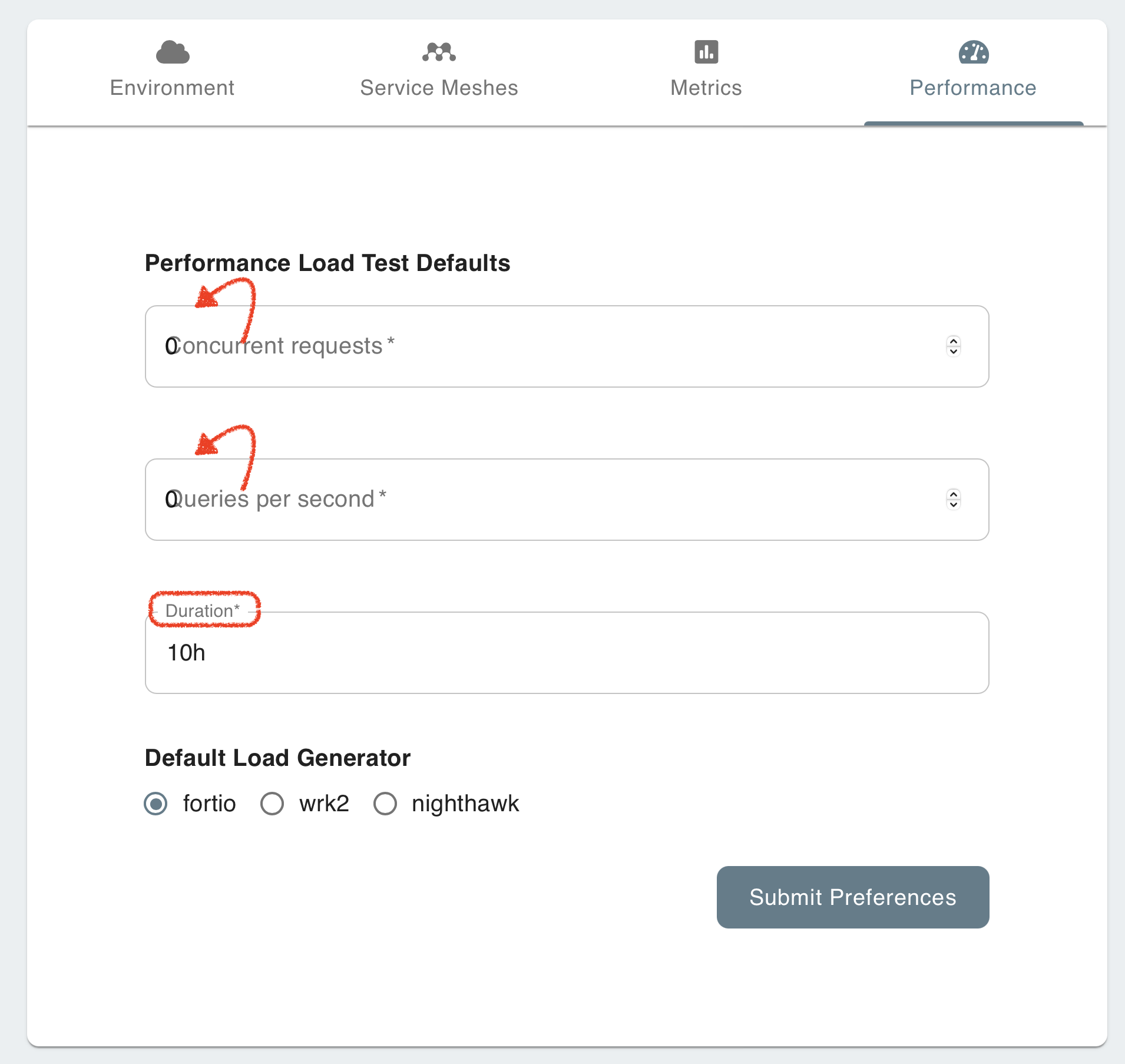Switch to the Environment tab
This screenshot has height=1064, width=1125.
172,87
